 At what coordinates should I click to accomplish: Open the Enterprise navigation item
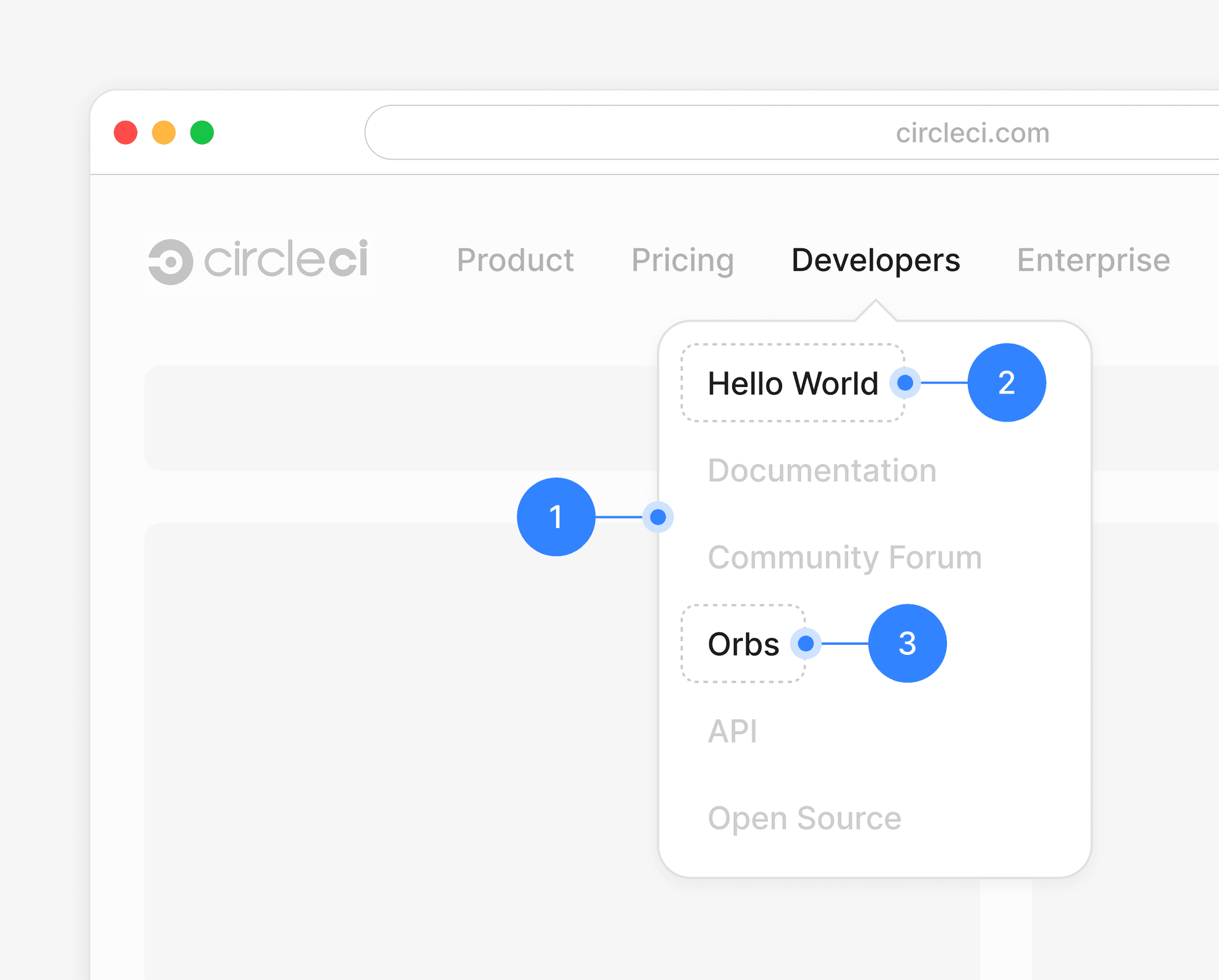[x=1093, y=260]
